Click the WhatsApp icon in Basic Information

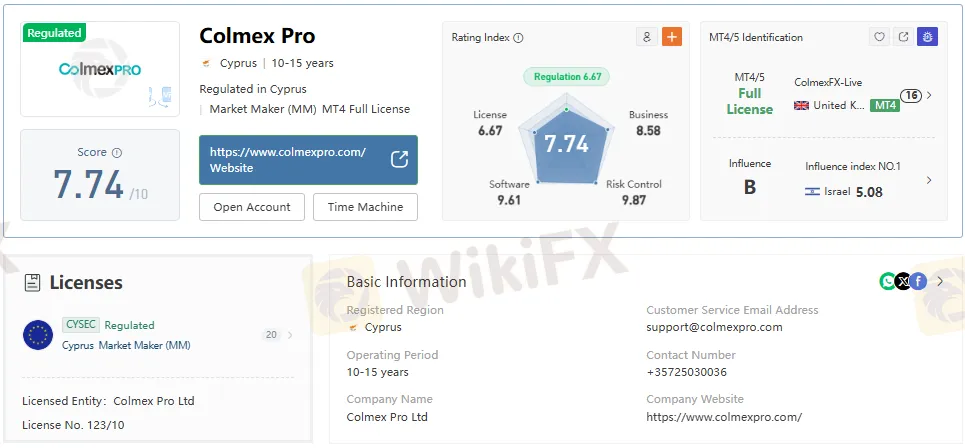tap(887, 281)
